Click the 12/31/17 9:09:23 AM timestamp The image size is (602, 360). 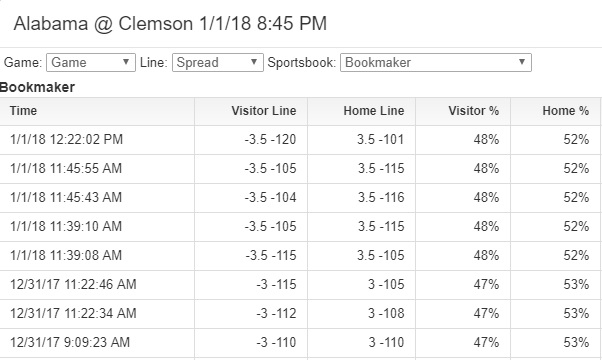click(x=70, y=342)
